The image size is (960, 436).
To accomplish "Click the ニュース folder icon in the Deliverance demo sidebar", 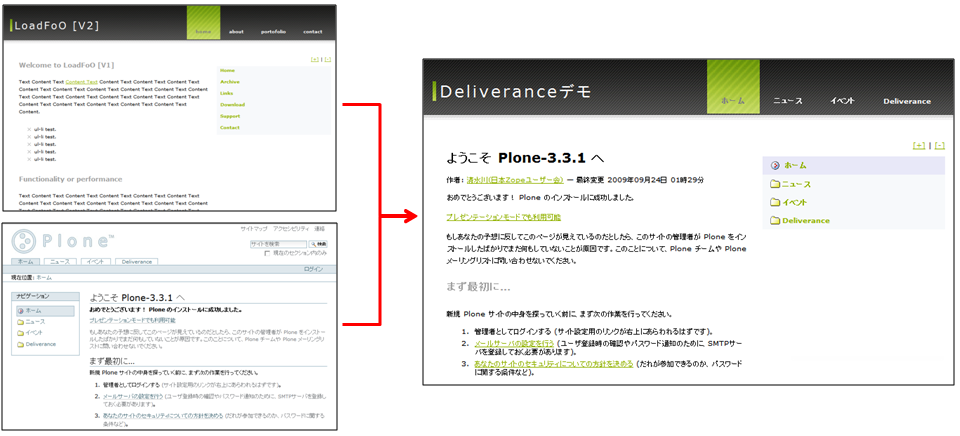I will click(775, 184).
